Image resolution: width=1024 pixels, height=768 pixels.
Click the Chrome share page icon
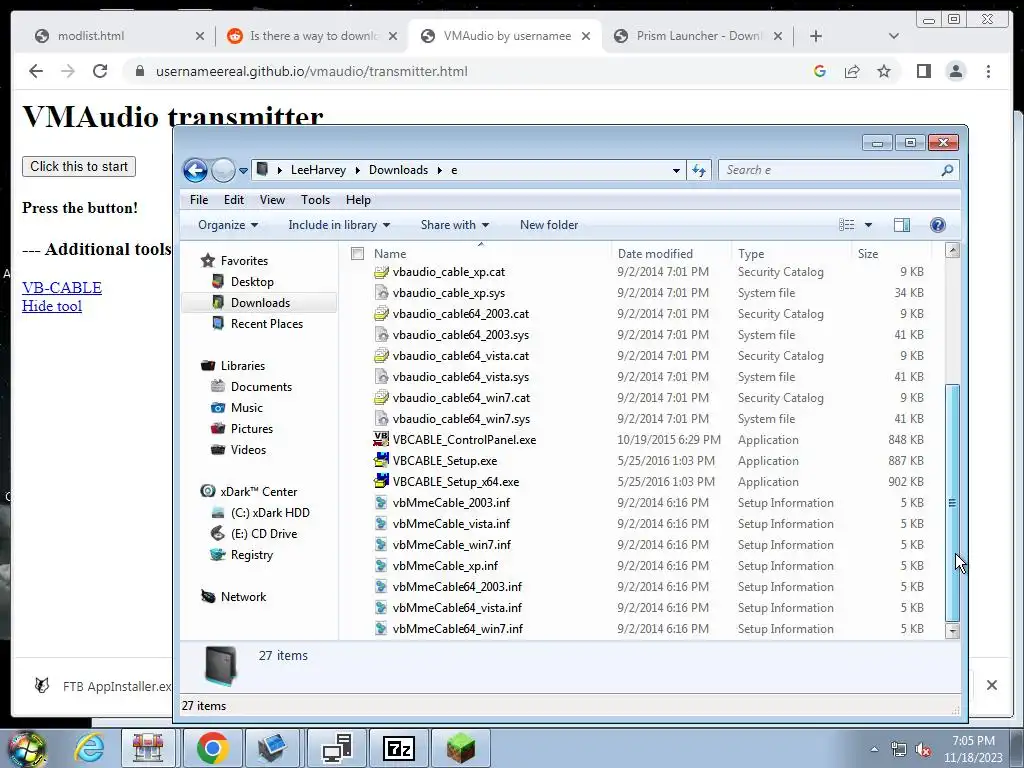click(x=852, y=71)
